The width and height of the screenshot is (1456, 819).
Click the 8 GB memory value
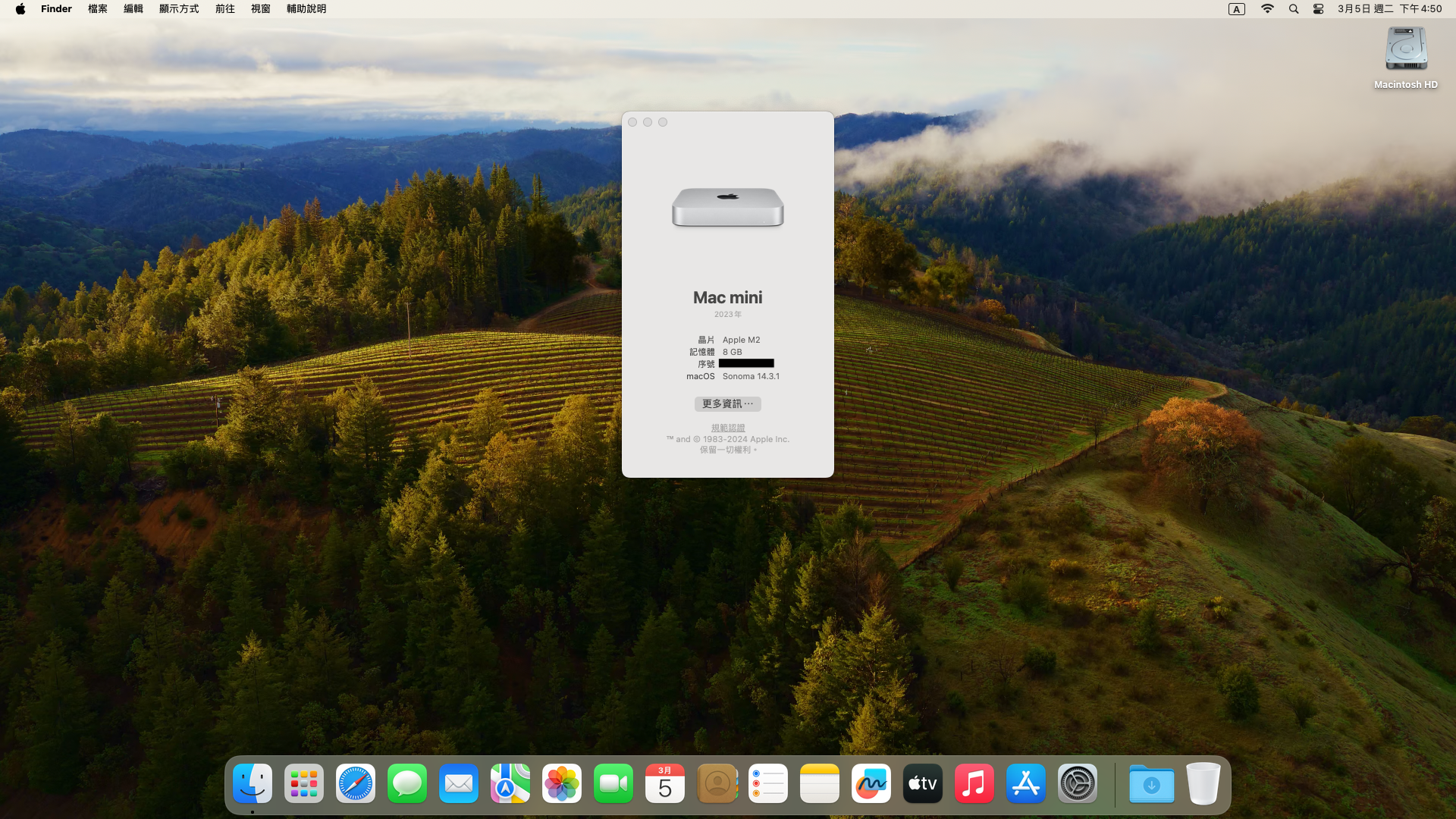click(732, 352)
